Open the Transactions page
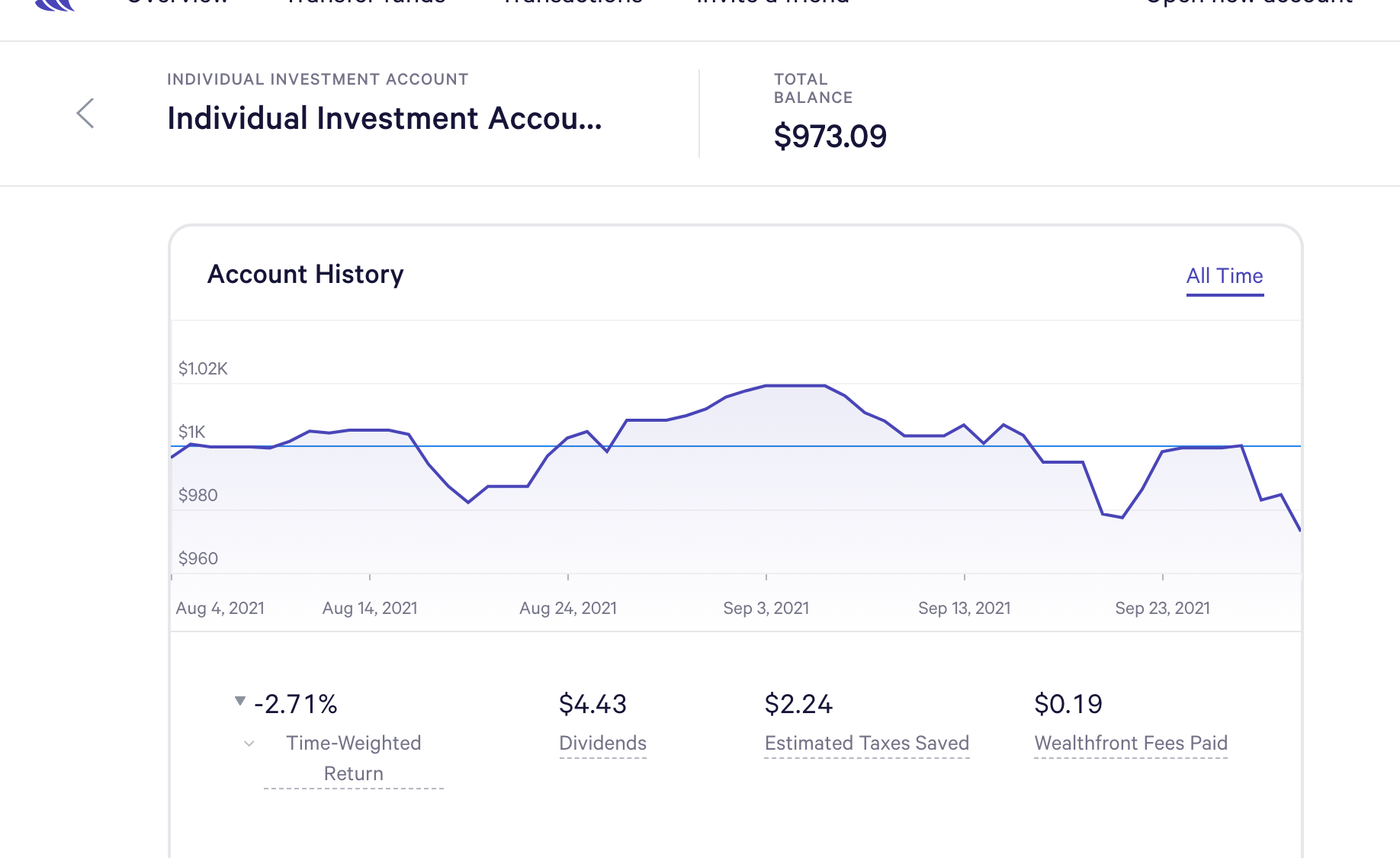Screen dimensions: 1400x858 [573, 3]
